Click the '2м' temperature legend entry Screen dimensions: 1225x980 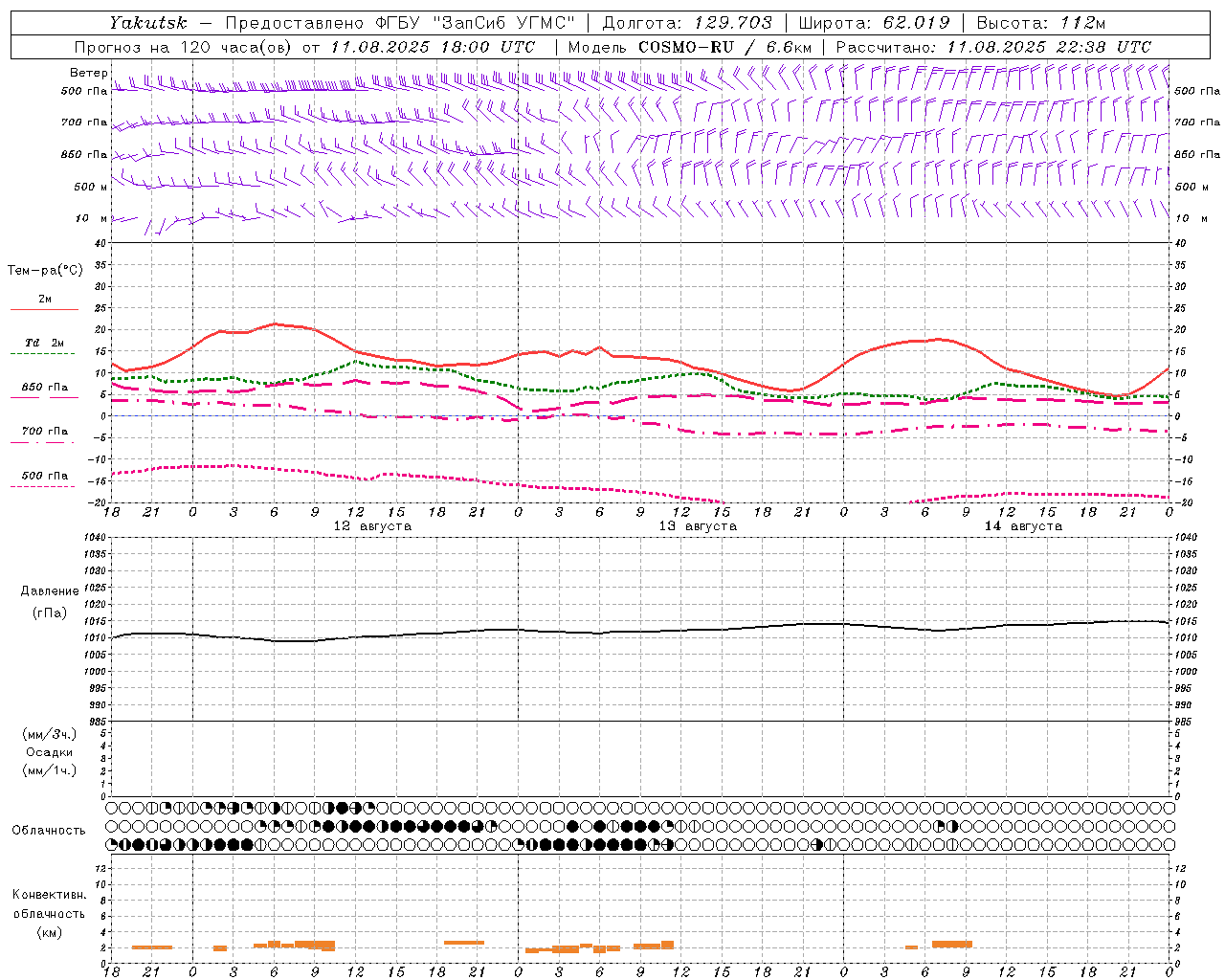tap(45, 300)
